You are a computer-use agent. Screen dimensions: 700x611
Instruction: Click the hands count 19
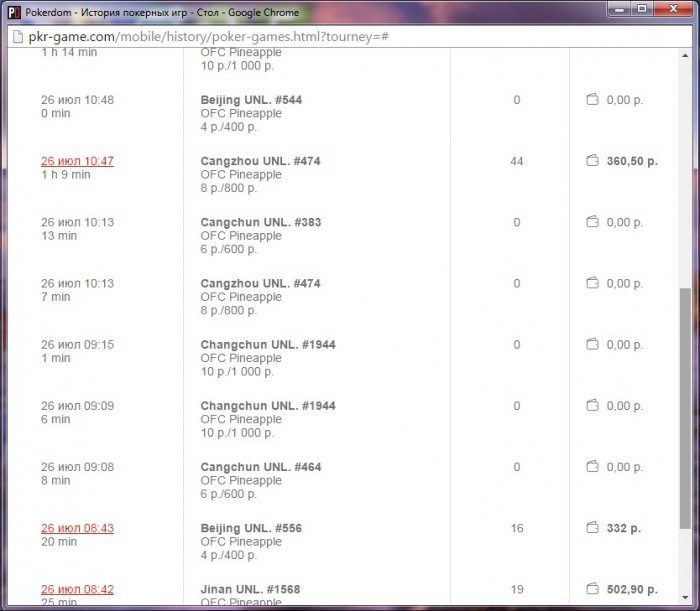(517, 589)
